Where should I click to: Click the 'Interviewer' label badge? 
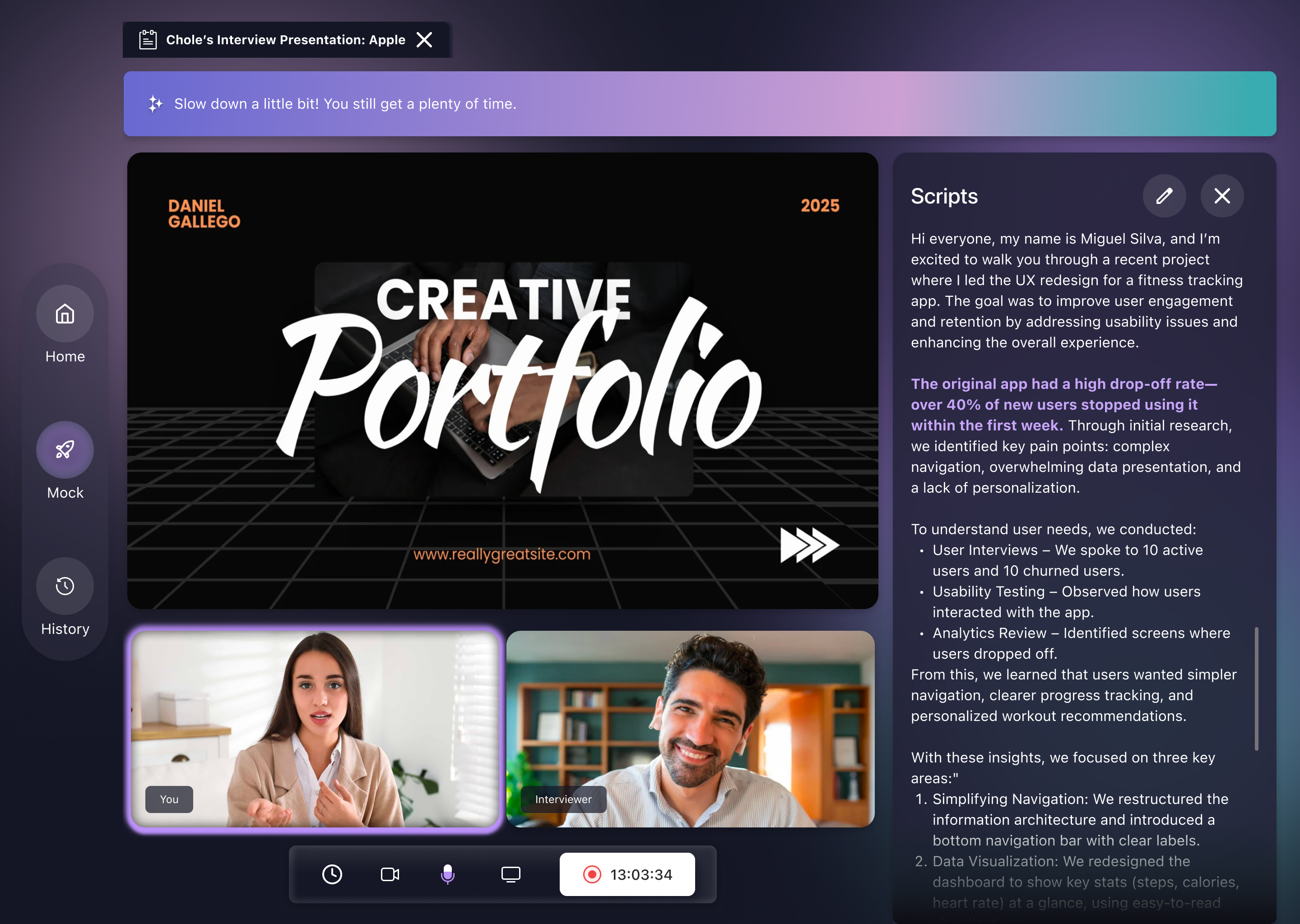563,799
